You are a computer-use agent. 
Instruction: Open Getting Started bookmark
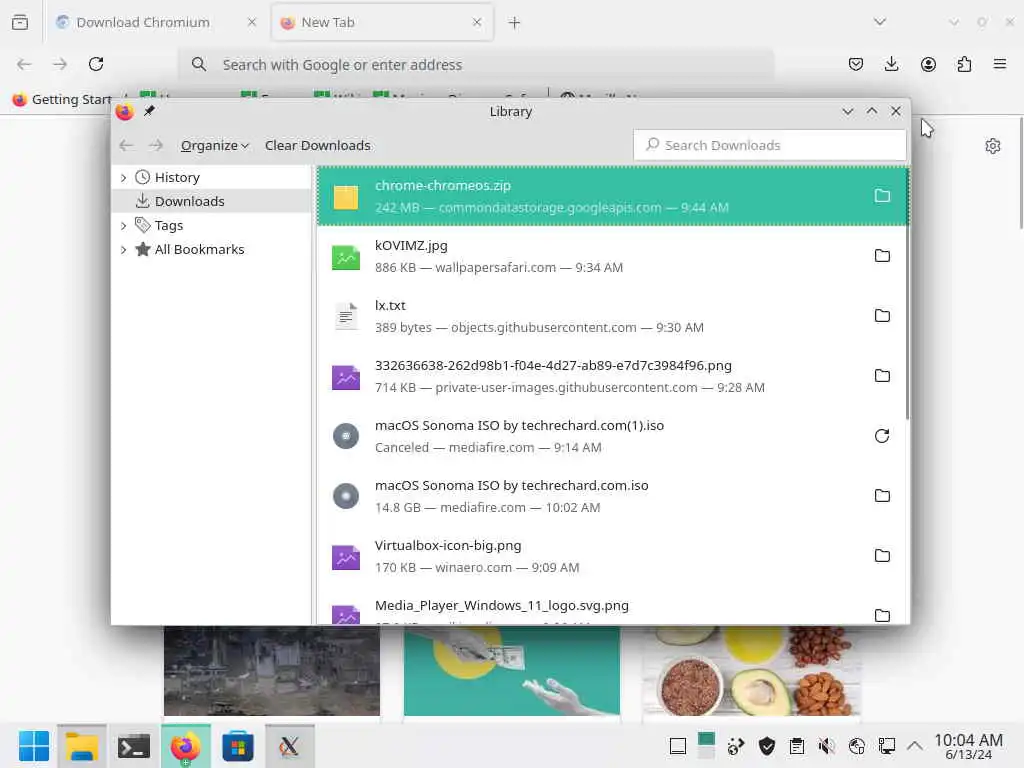[x=62, y=99]
